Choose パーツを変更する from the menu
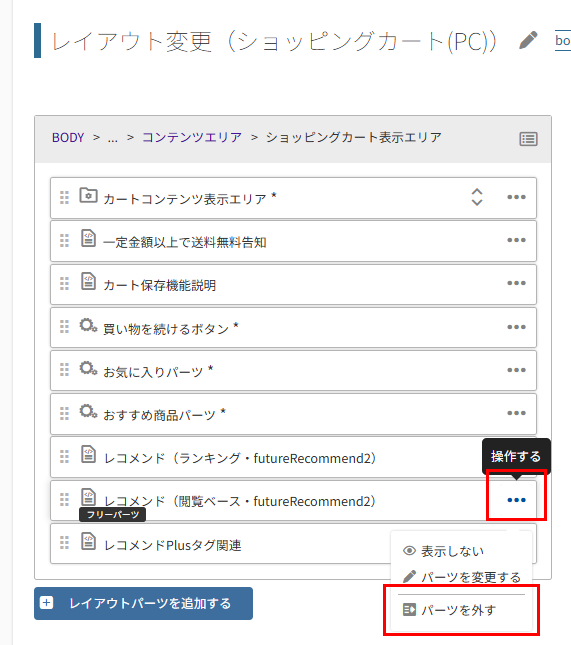This screenshot has width=571, height=645. (x=462, y=577)
